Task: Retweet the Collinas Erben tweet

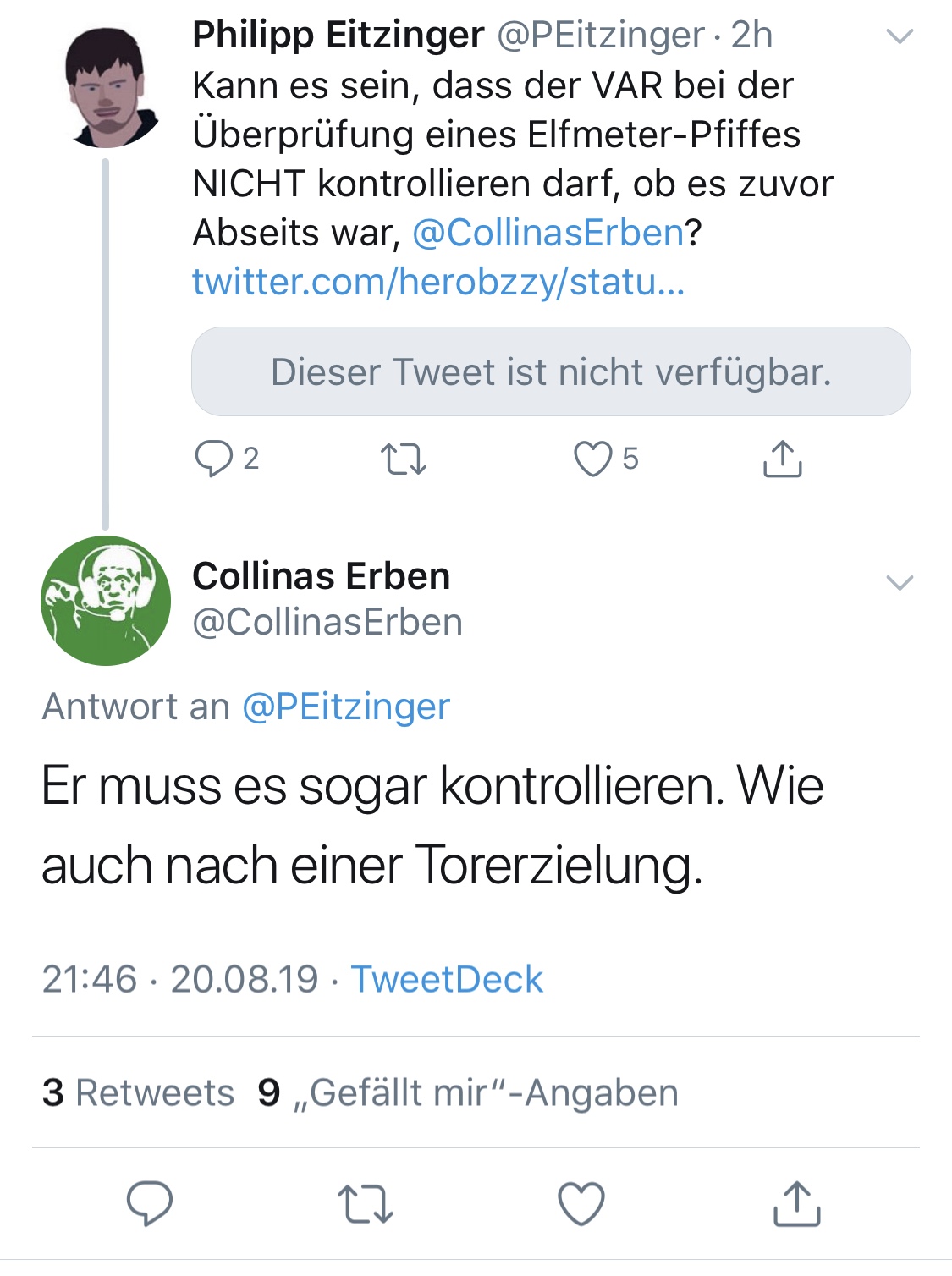Action: (x=366, y=1203)
